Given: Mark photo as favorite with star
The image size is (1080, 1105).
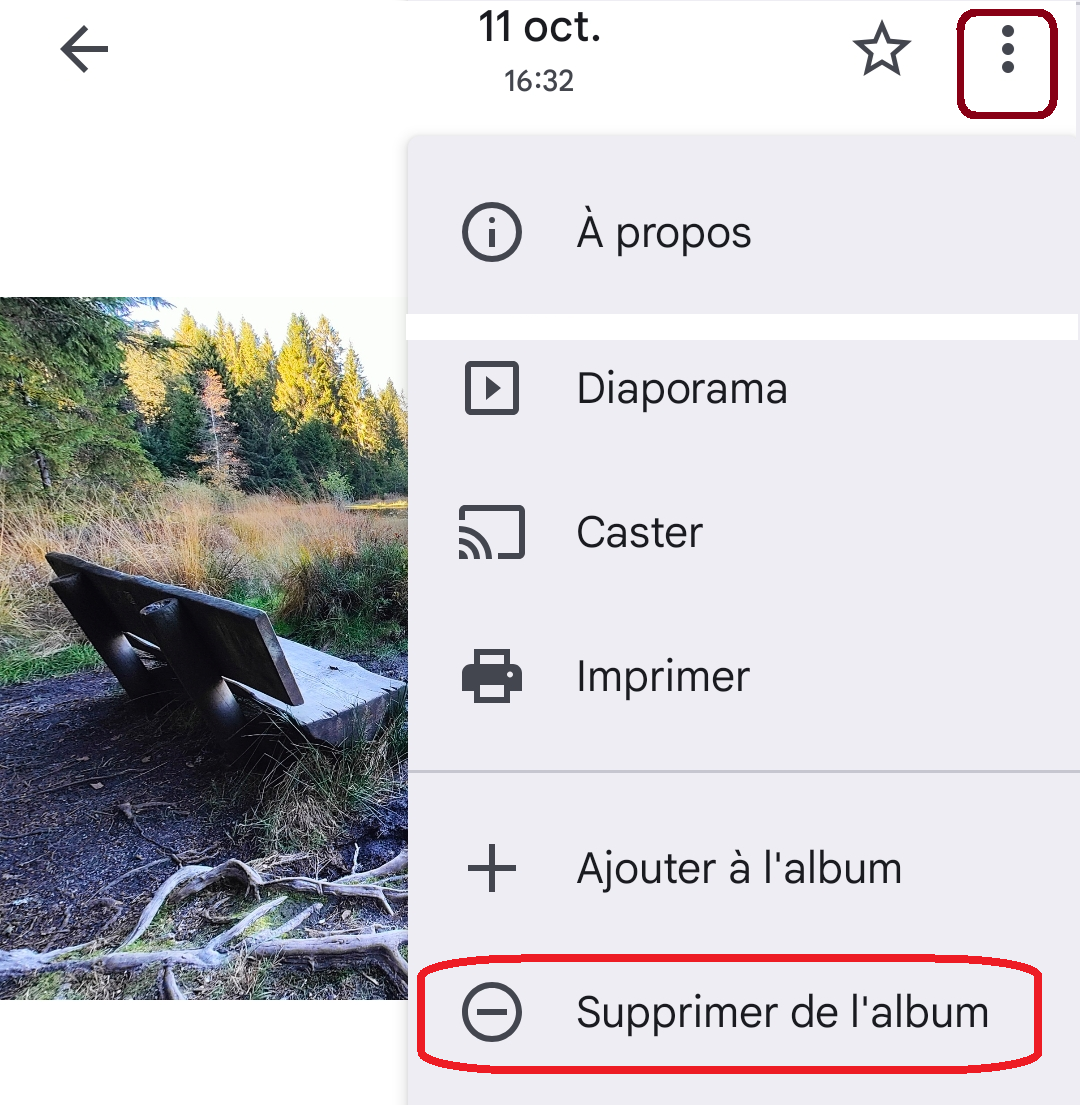Looking at the screenshot, I should (x=881, y=49).
